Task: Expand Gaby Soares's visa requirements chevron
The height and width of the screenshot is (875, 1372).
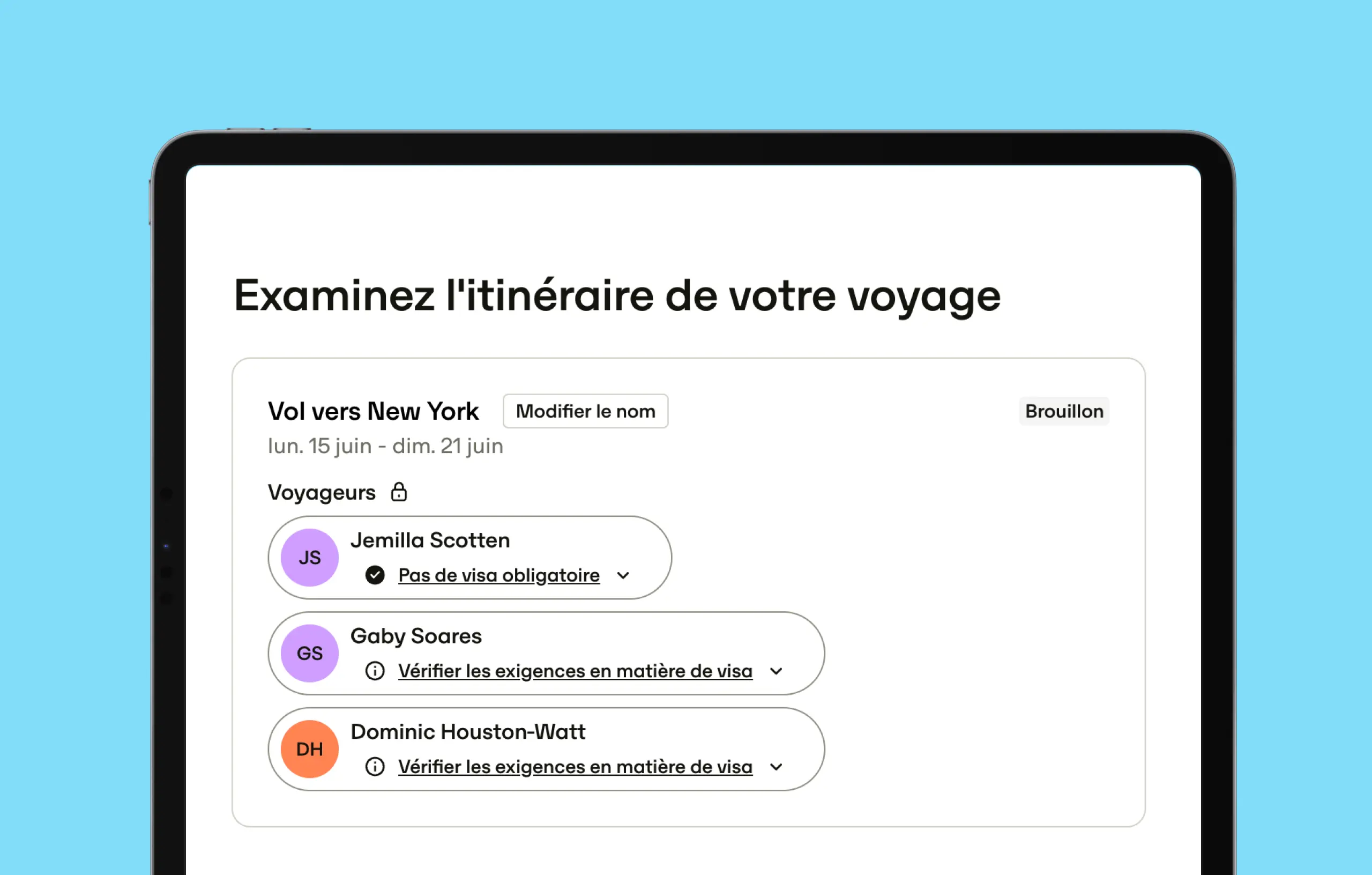Action: point(776,671)
